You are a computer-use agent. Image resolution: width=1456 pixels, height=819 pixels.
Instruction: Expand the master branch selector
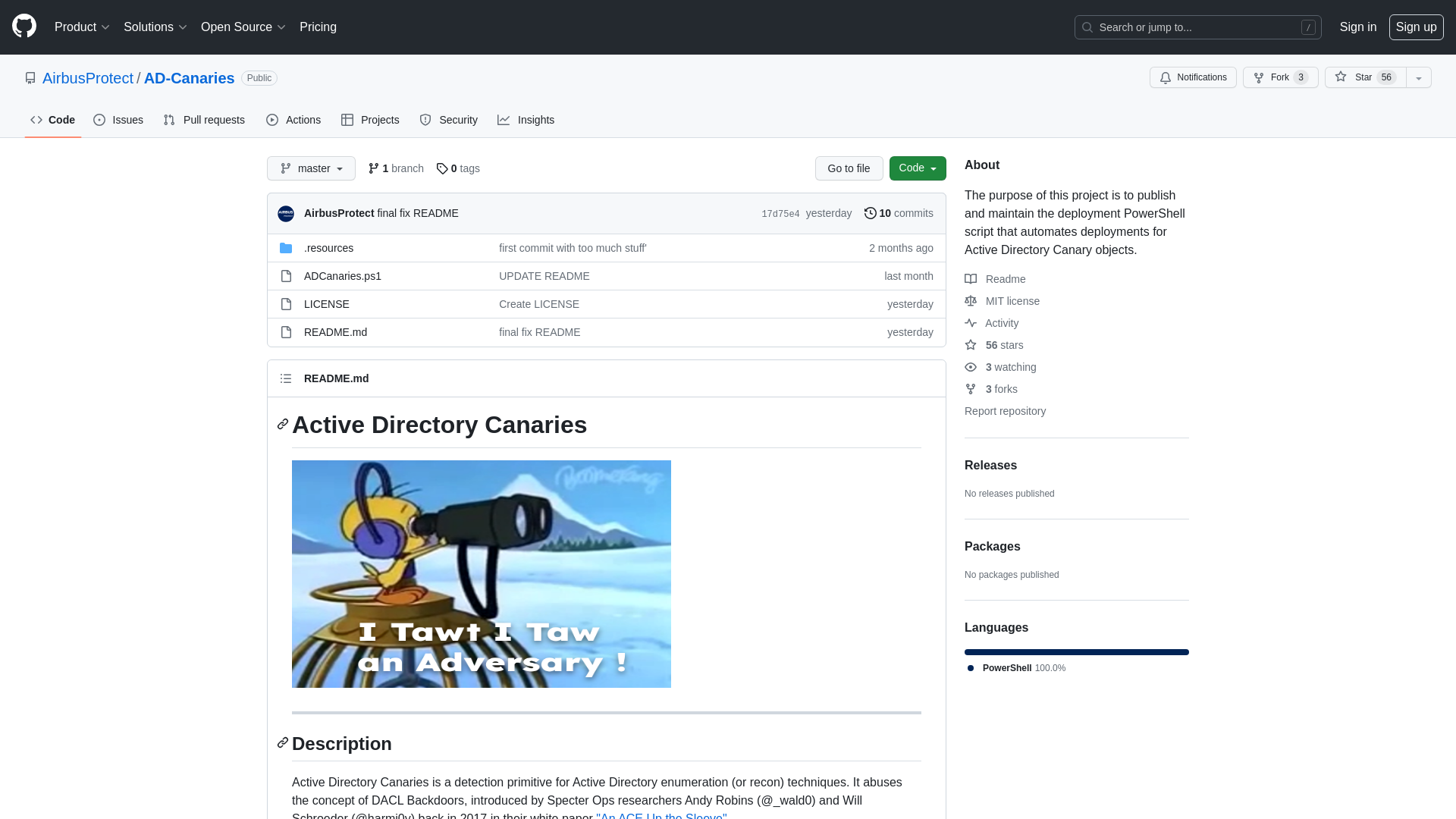click(311, 168)
